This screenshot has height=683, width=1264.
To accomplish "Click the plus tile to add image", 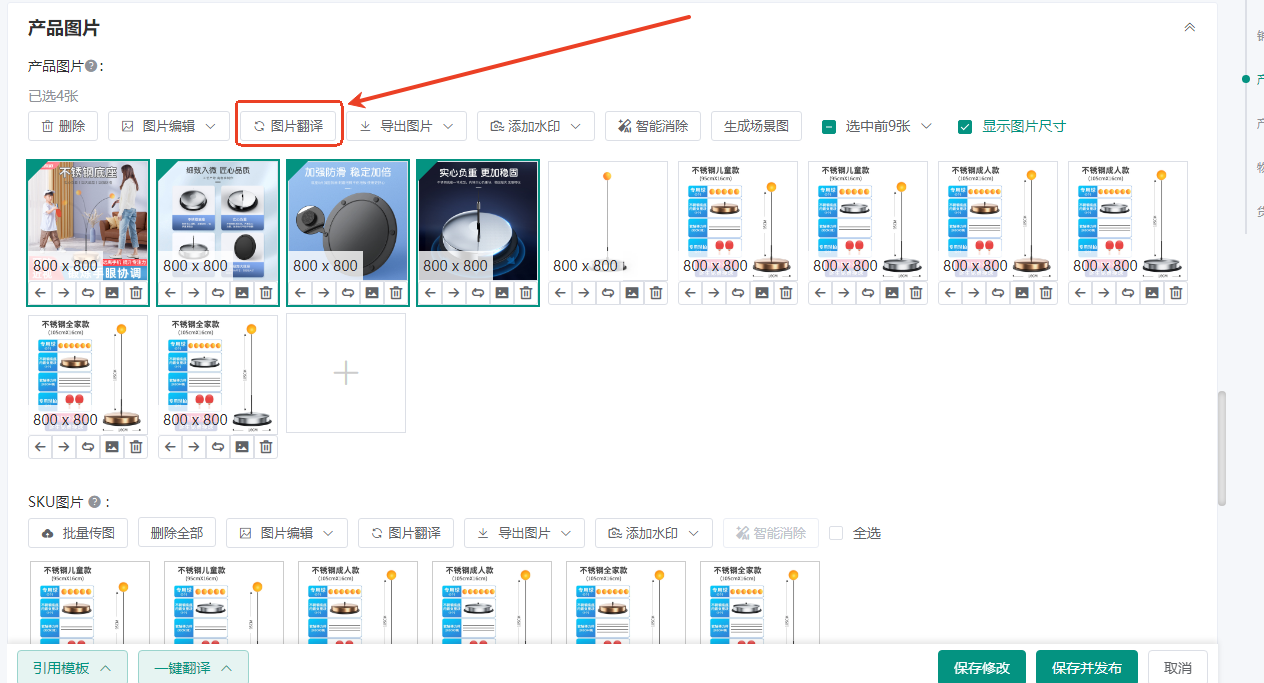I will (346, 373).
